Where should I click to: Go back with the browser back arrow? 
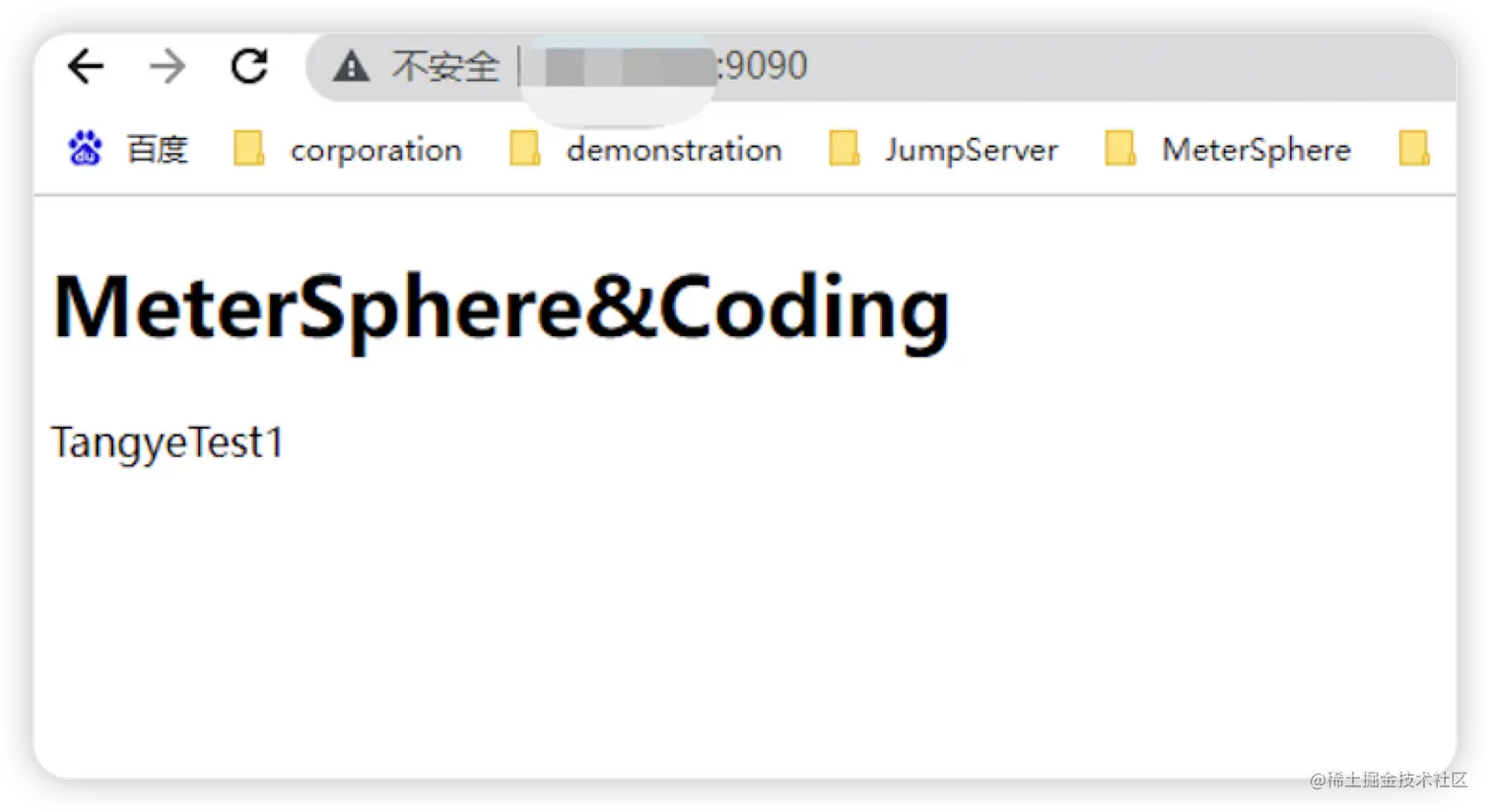pyautogui.click(x=86, y=66)
